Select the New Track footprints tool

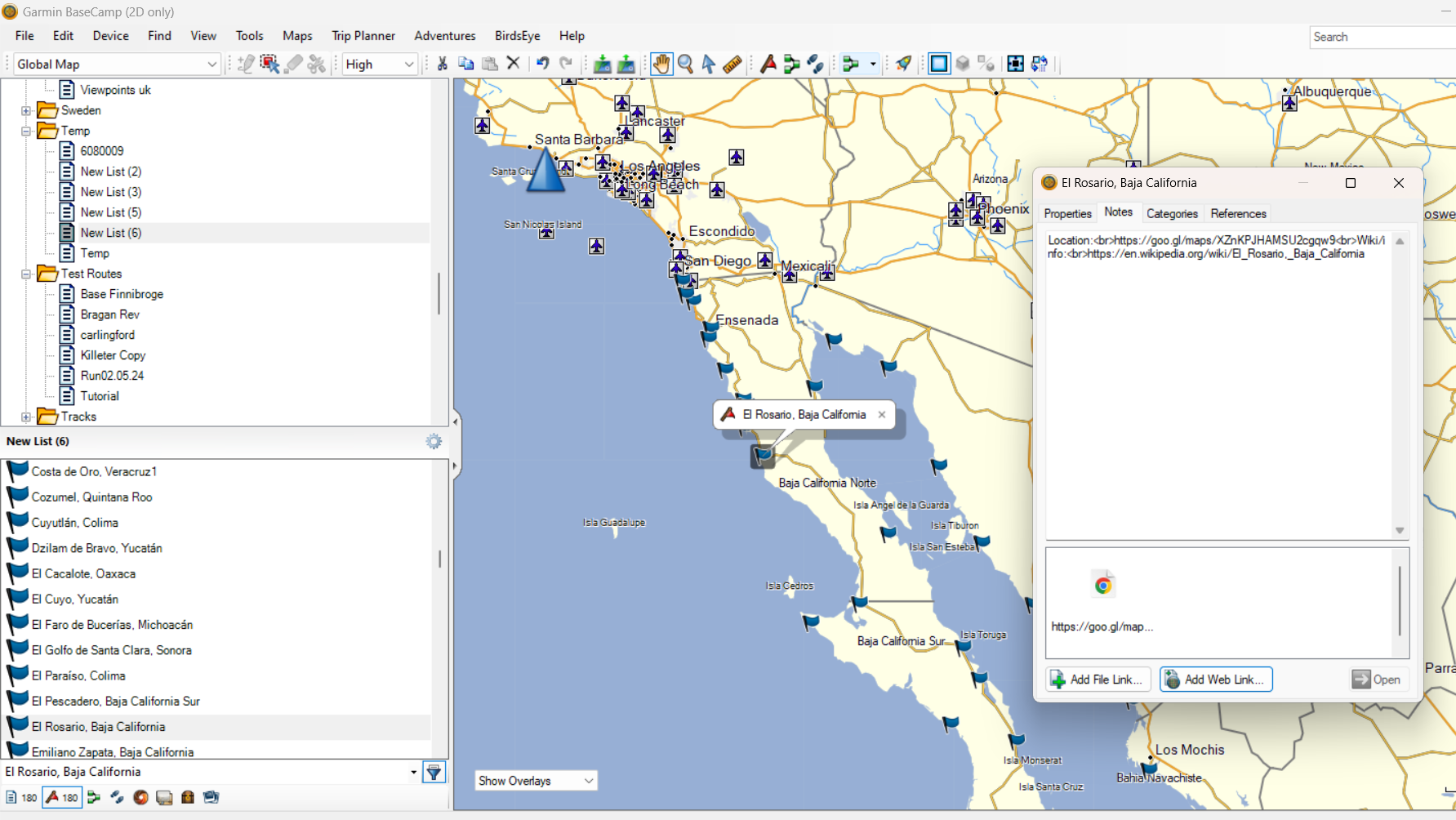point(815,64)
